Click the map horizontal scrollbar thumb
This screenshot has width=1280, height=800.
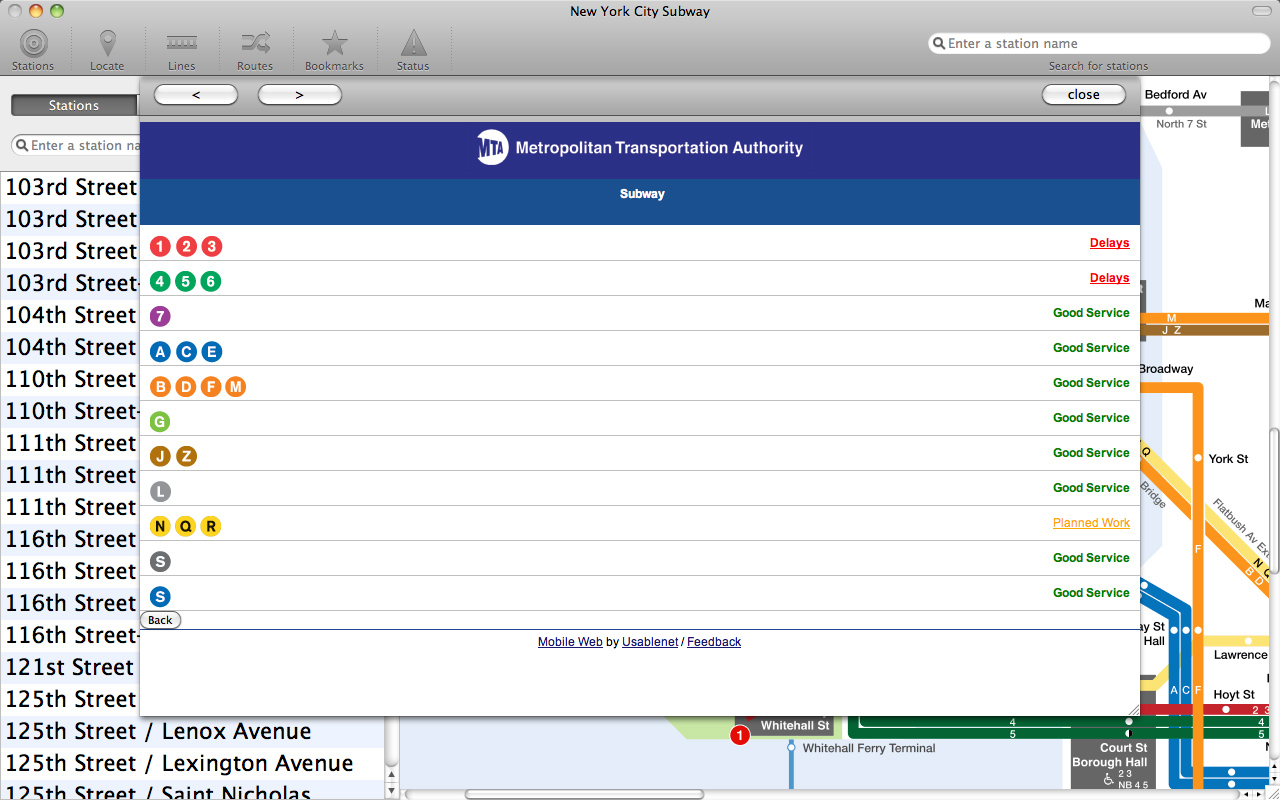tap(584, 794)
